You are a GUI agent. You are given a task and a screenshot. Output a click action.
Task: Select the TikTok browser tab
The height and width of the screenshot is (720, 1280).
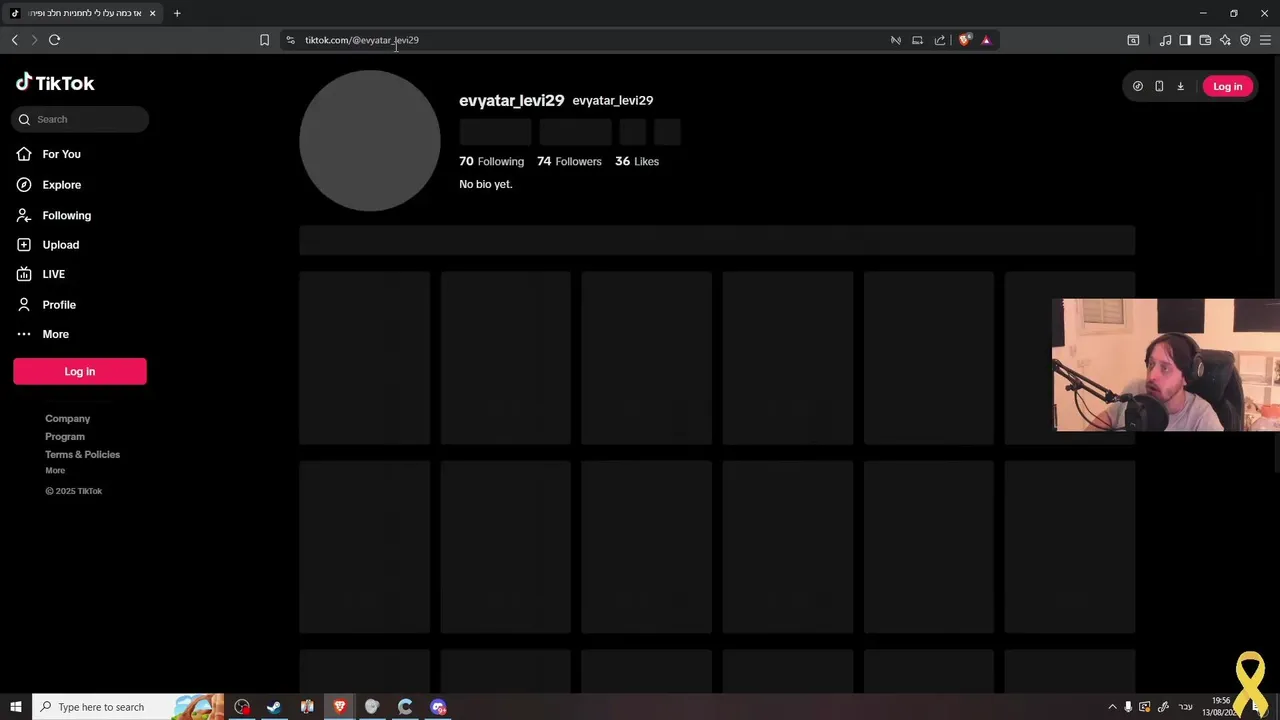[x=82, y=13]
